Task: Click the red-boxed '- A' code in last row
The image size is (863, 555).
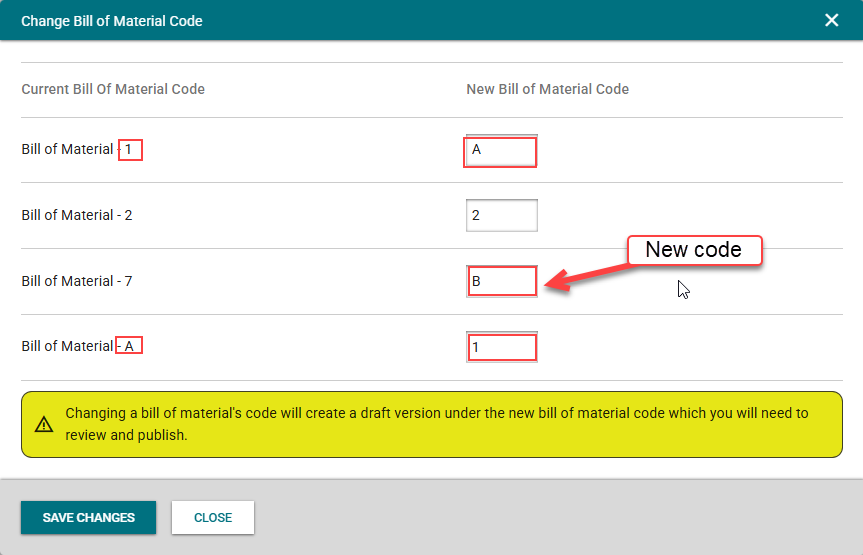Action: click(129, 346)
